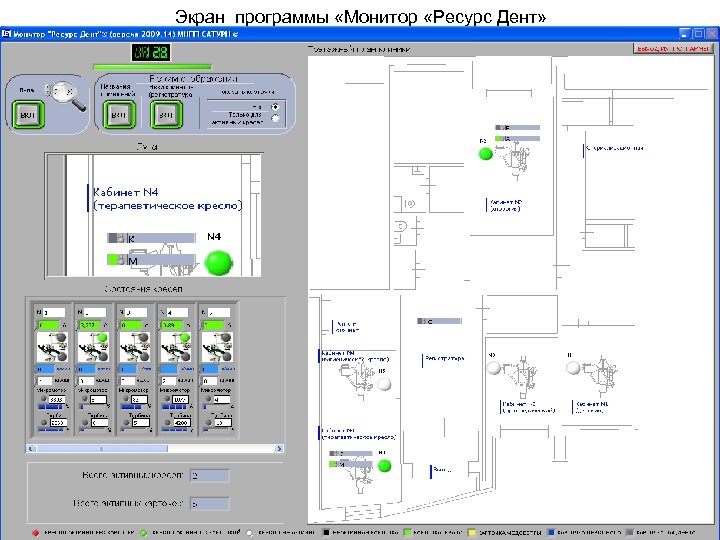Click green N4 indicator in the magnifier pane
The height and width of the screenshot is (540, 720).
(219, 263)
